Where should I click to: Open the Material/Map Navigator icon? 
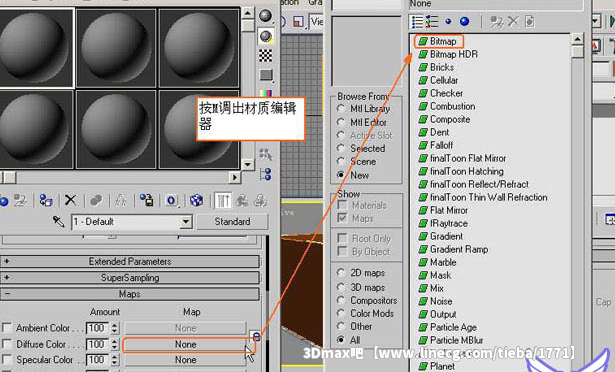(x=266, y=174)
